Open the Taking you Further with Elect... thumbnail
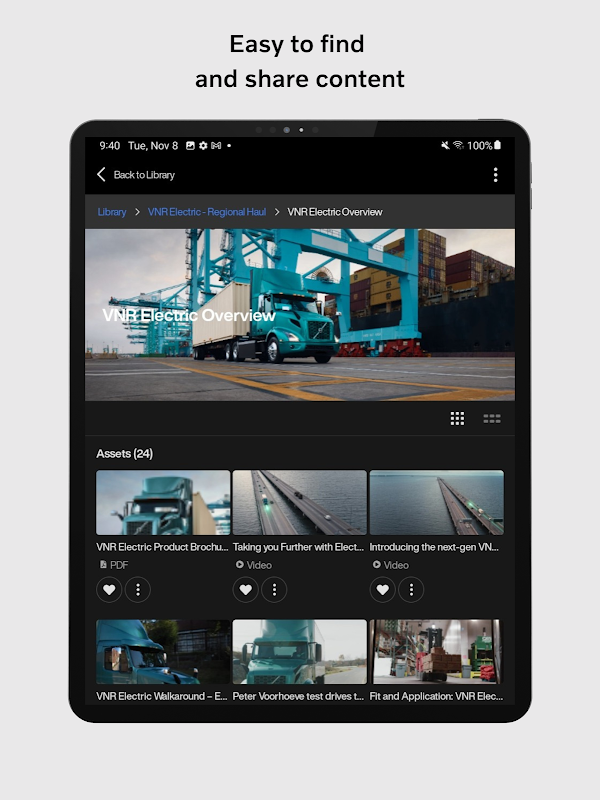The height and width of the screenshot is (800, 600). 299,502
